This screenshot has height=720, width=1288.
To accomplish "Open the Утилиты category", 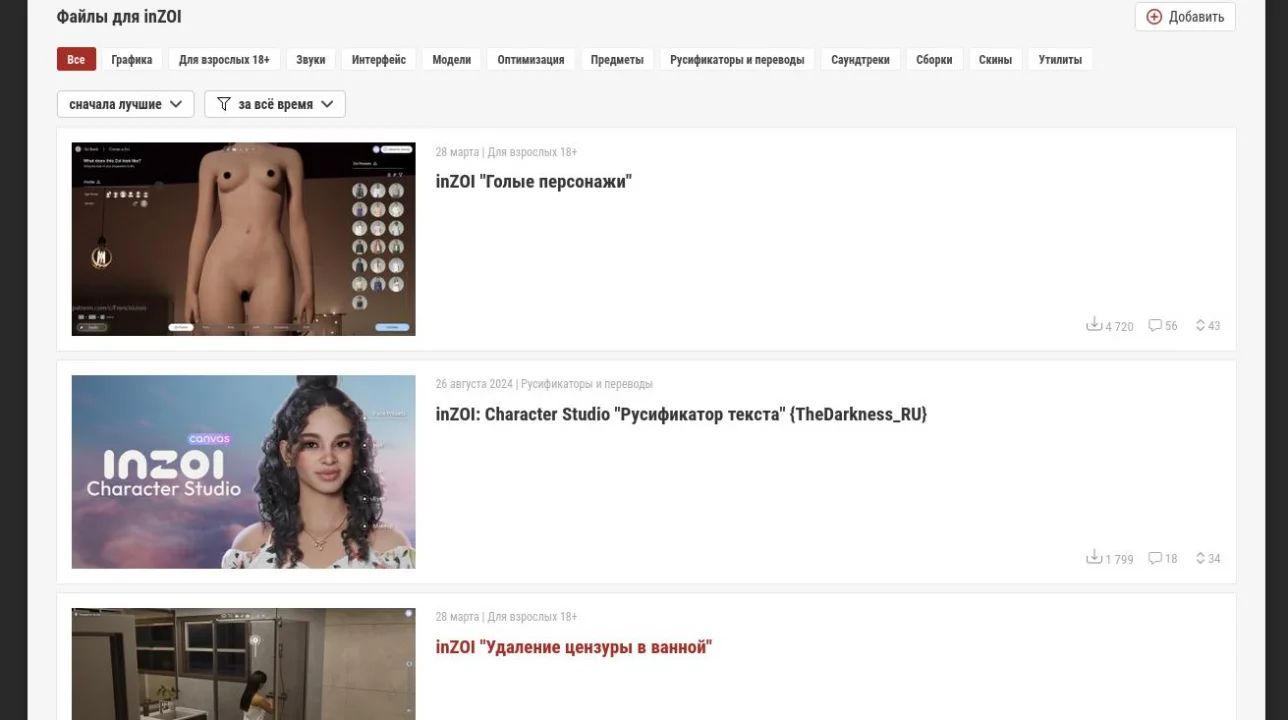I will 1060,60.
